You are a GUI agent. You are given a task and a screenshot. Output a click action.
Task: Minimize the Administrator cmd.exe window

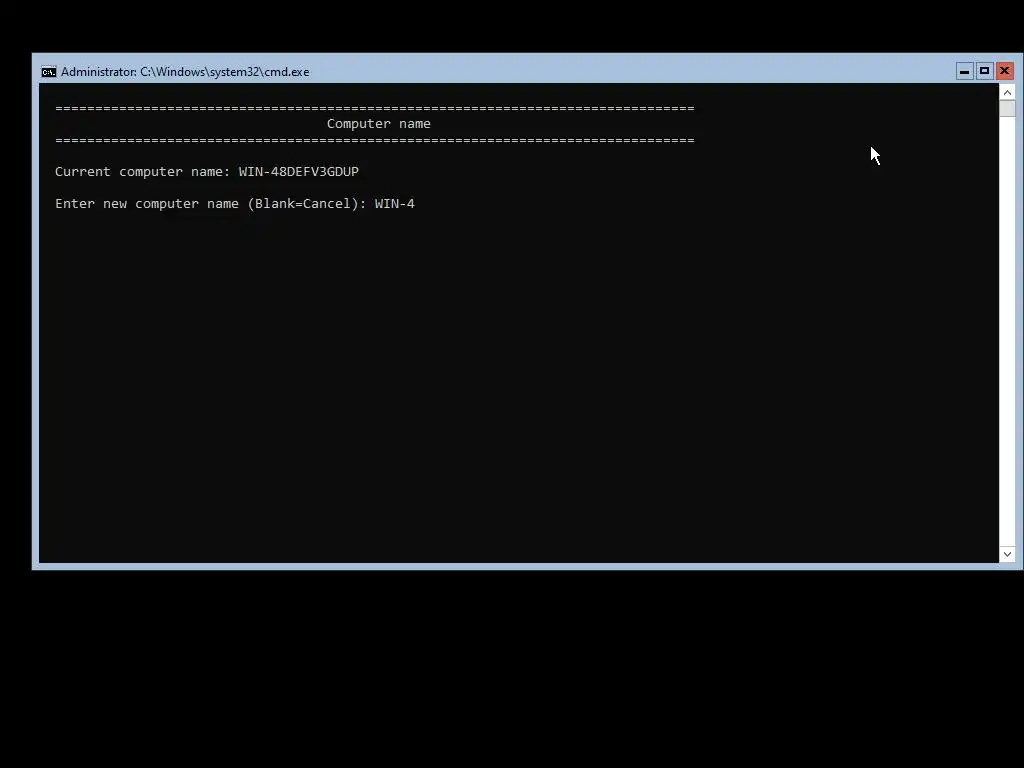click(965, 71)
